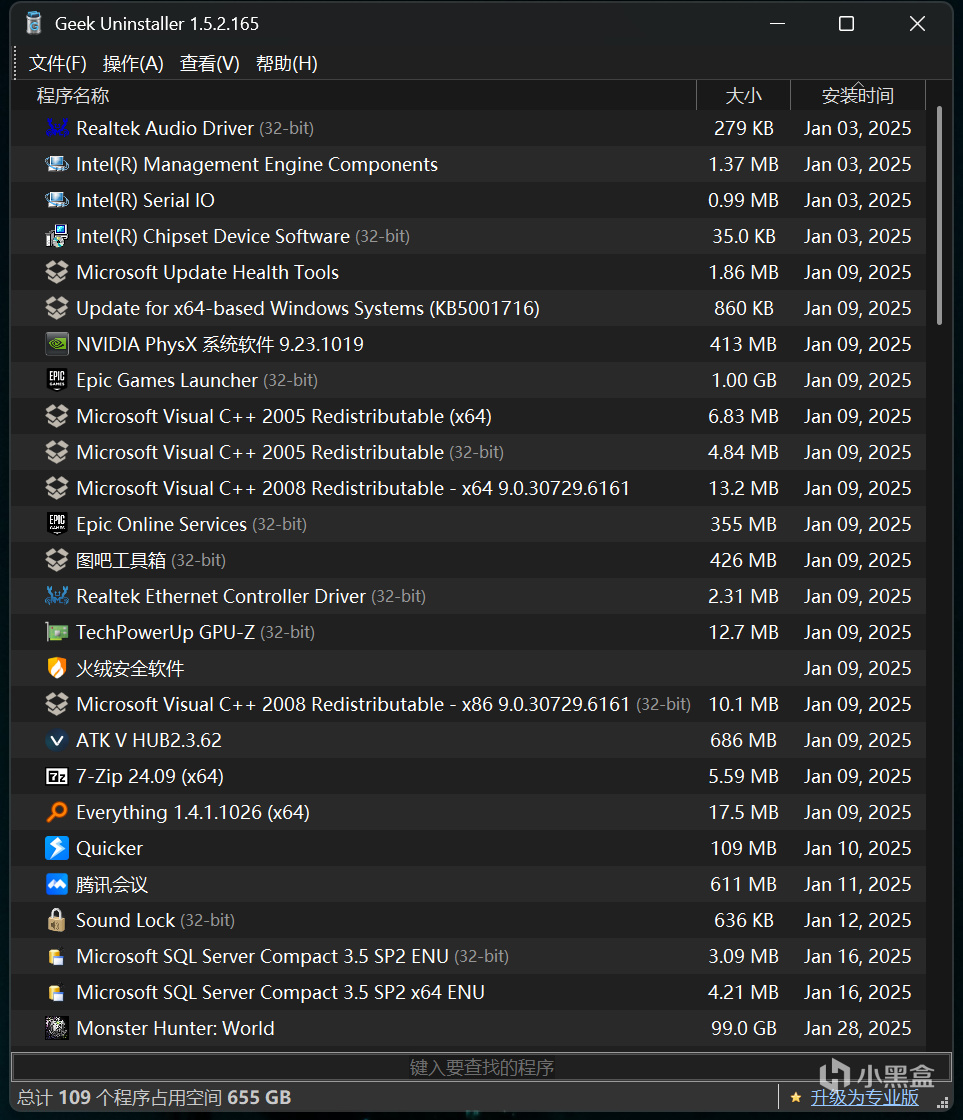Click the TechPowerUp GPU-Z icon
Image resolution: width=963 pixels, height=1120 pixels.
[57, 632]
